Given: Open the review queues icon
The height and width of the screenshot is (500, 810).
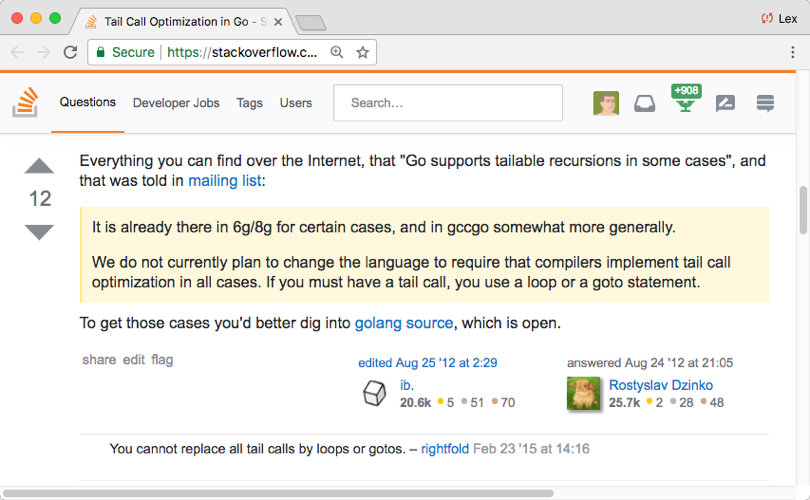Looking at the screenshot, I should (726, 103).
